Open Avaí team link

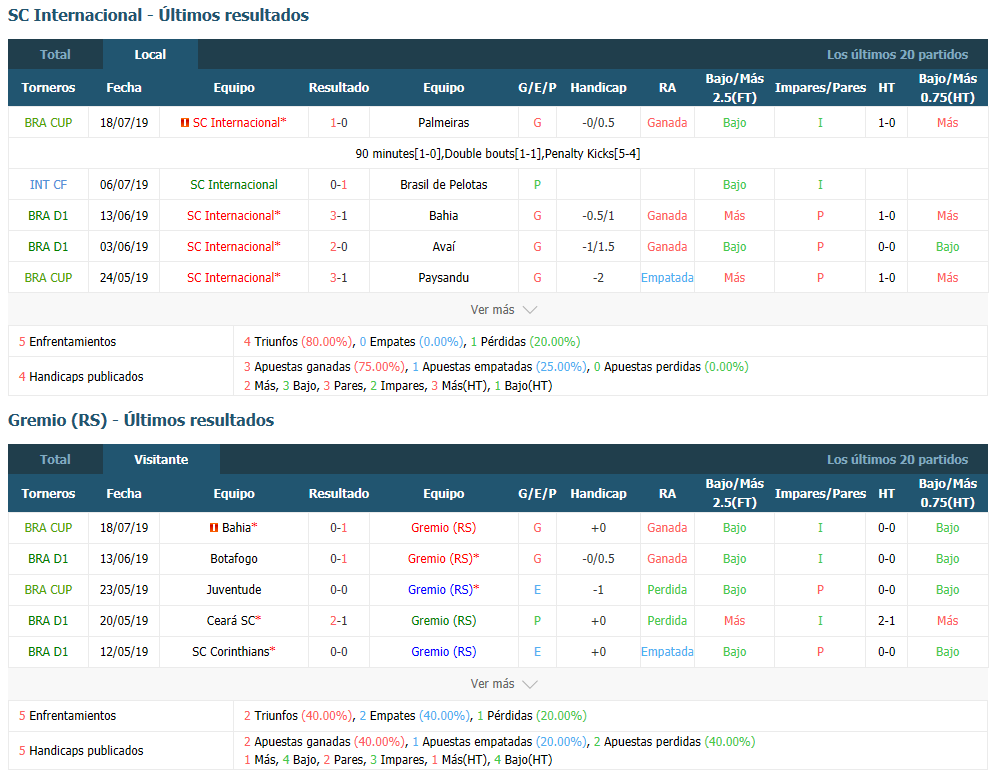tap(444, 247)
